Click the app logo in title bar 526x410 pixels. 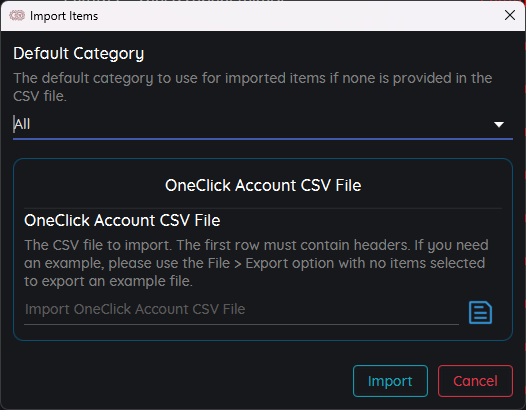click(17, 15)
